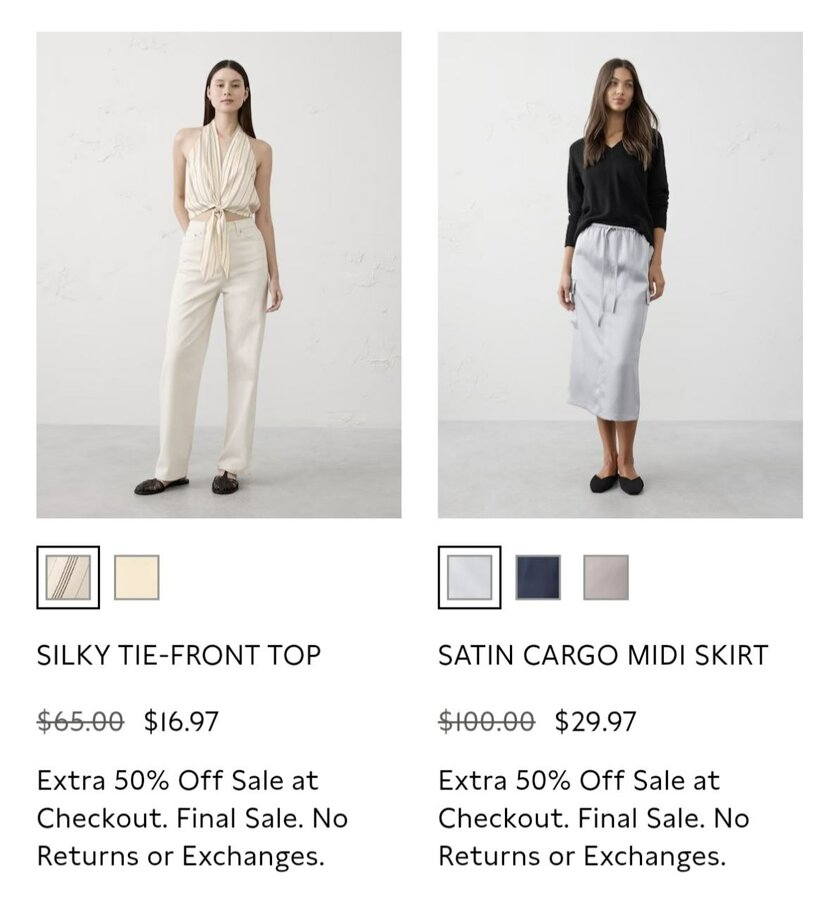
Task: Select the striped color swatch for the top
Action: [x=68, y=577]
